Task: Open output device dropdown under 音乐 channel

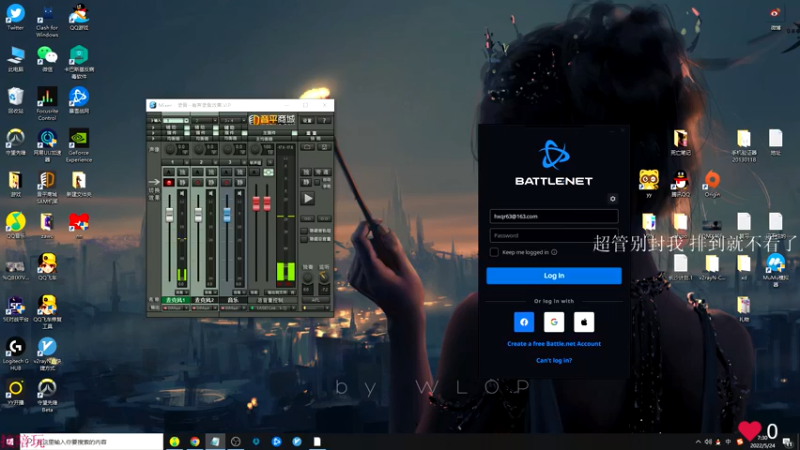Action: 233,308
